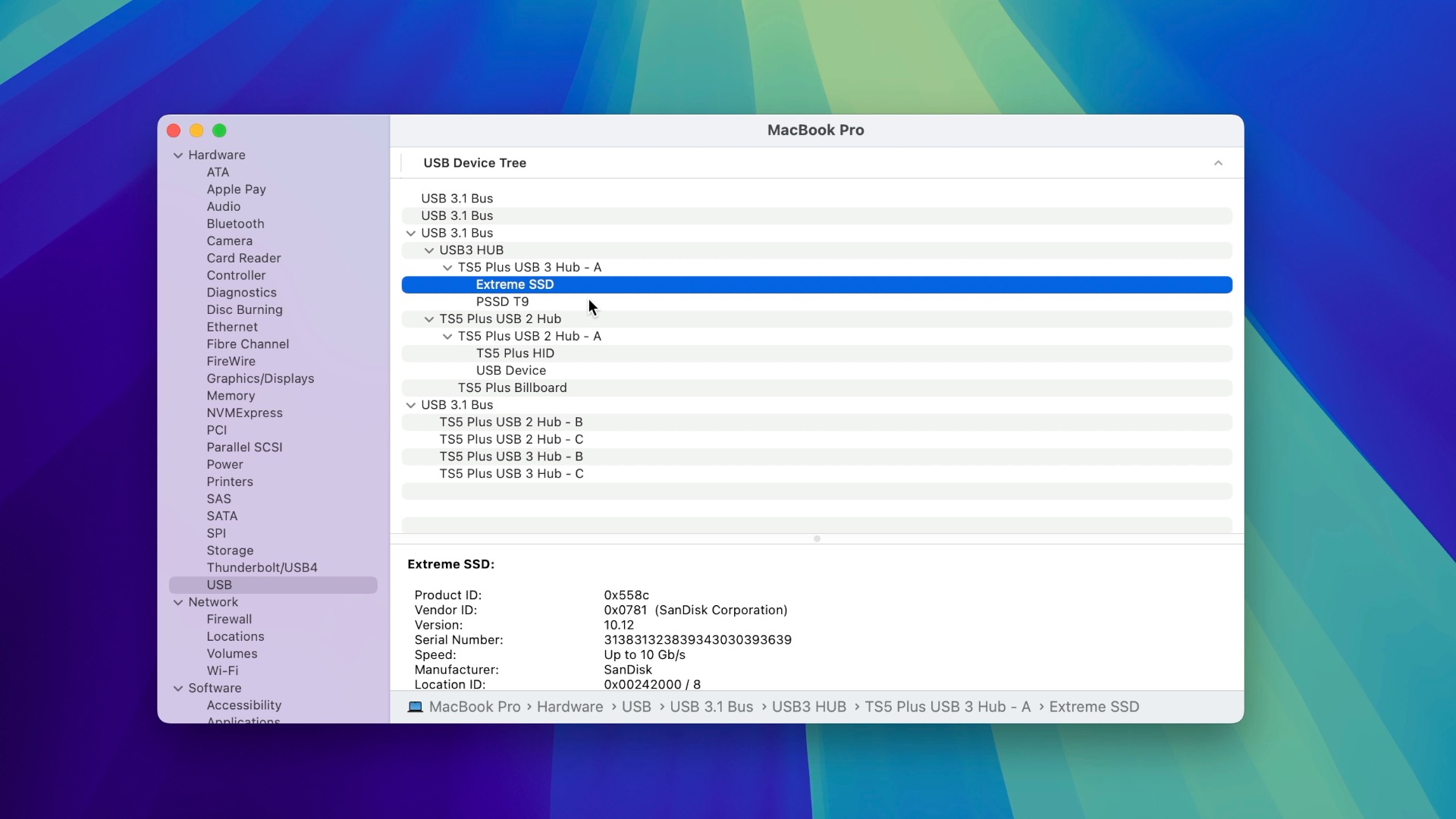Click USB3 HUB in bottom path bar
This screenshot has width=1456, height=819.
(x=808, y=707)
